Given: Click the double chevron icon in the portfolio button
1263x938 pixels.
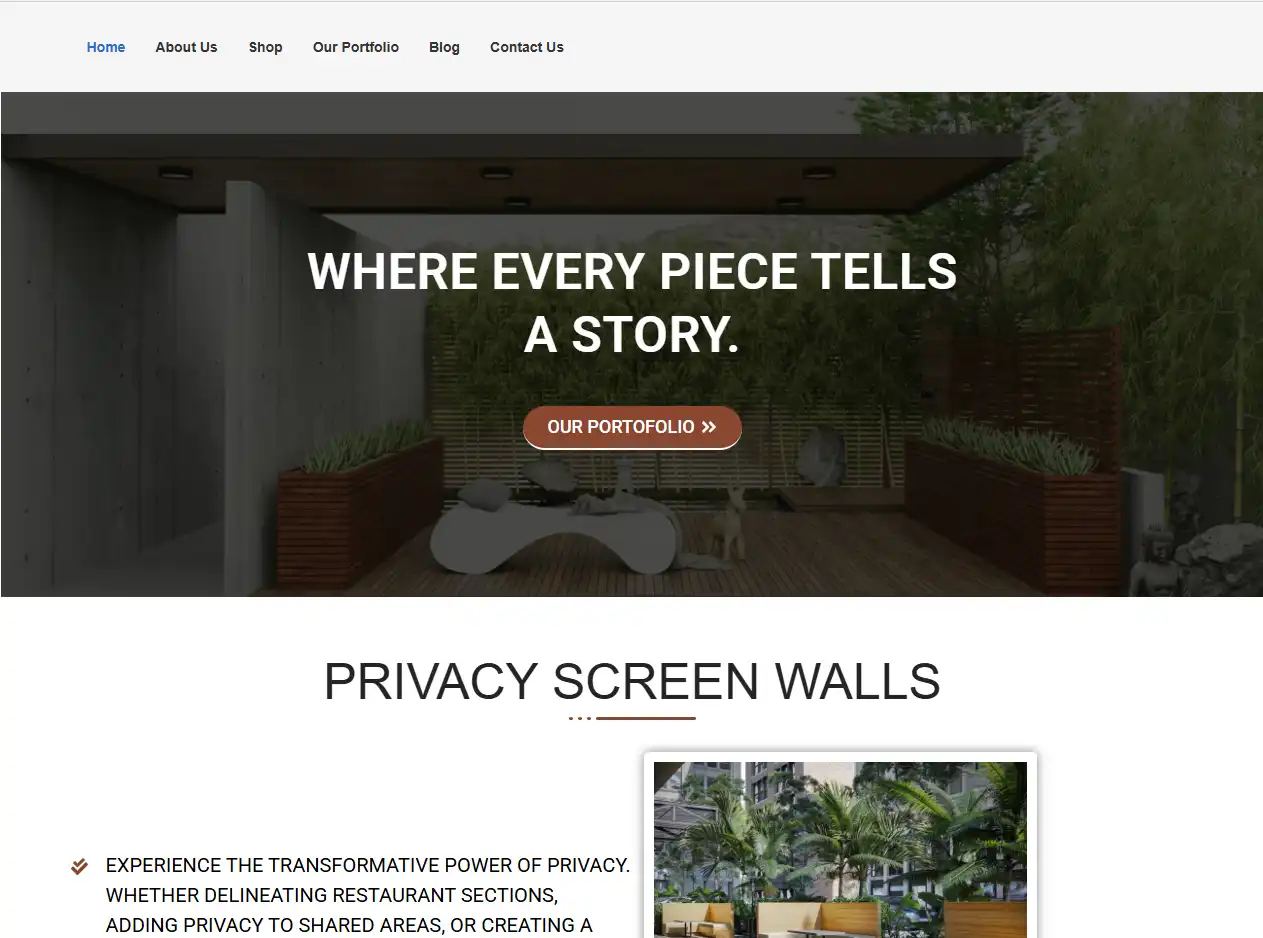Looking at the screenshot, I should click(709, 427).
